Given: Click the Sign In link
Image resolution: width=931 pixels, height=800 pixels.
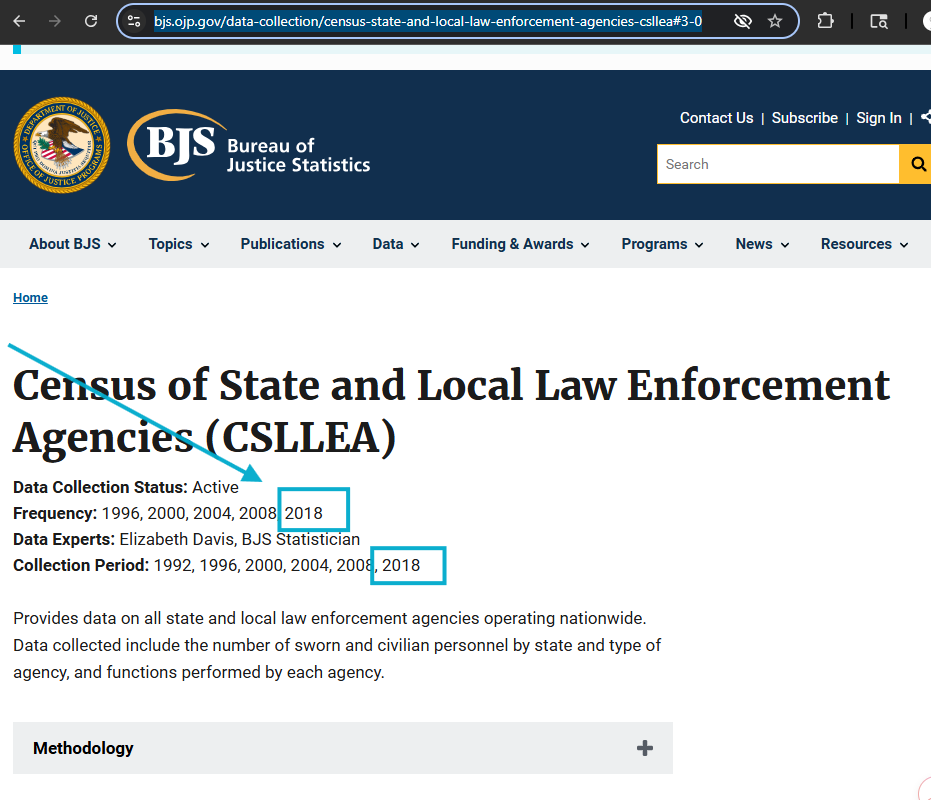Looking at the screenshot, I should coord(878,118).
